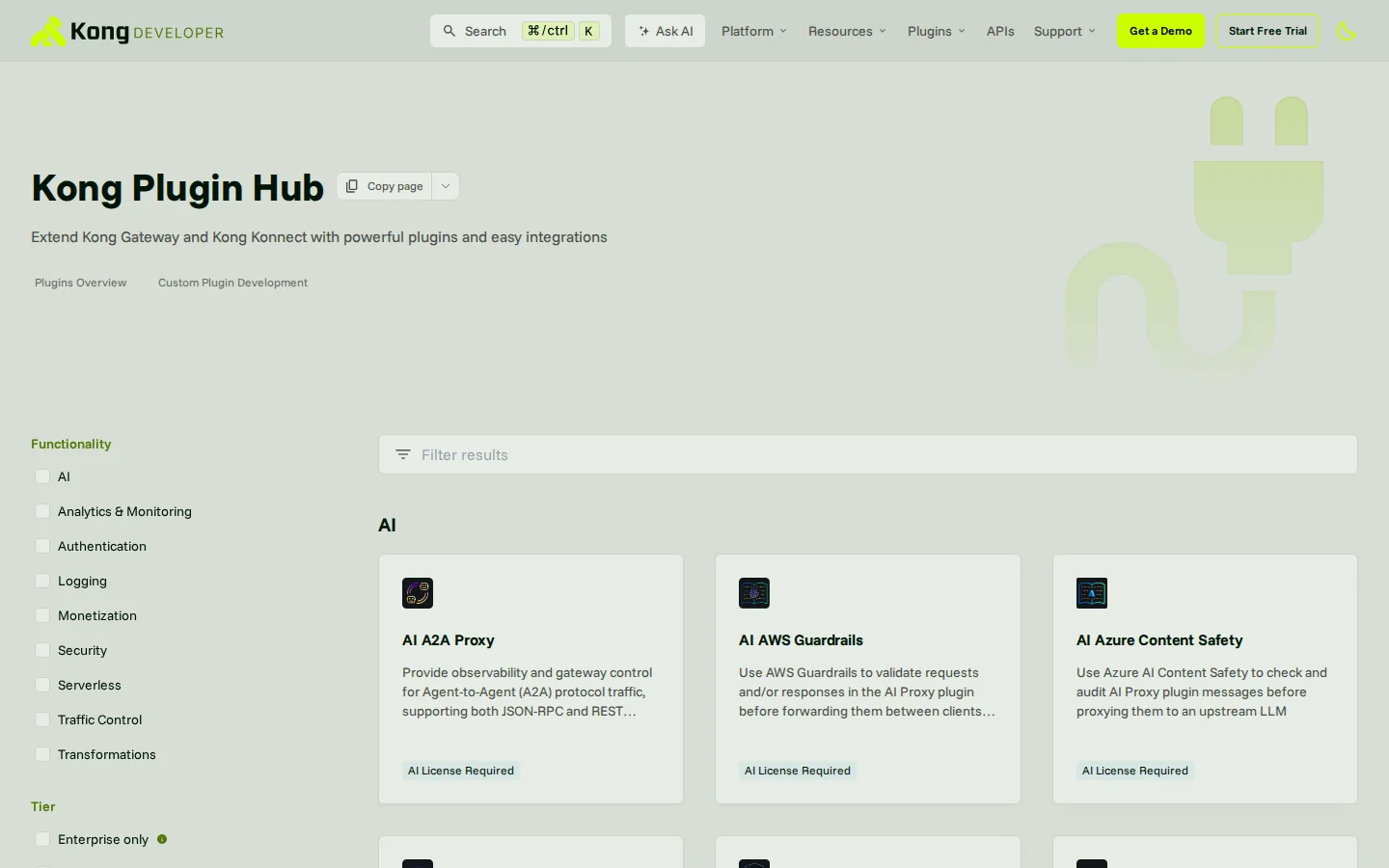Viewport: 1389px width, 868px height.
Task: Toggle dark mode with the moon icon
Action: 1347,31
